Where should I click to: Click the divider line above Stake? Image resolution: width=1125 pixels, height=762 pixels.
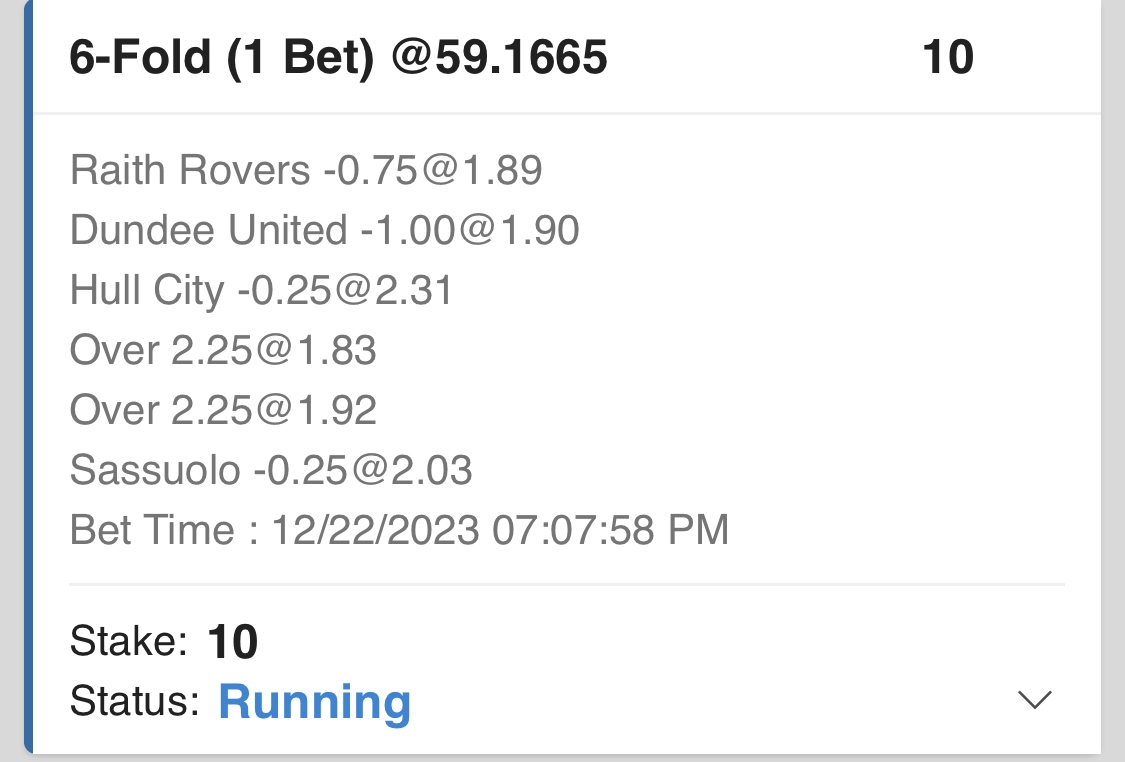(x=566, y=584)
